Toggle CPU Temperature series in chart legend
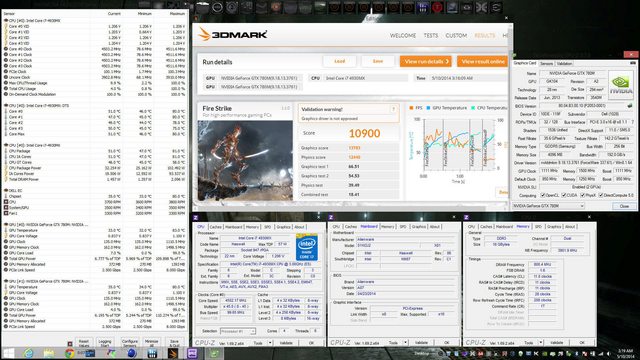Image resolution: width=640 pixels, height=360 pixels. tap(489, 108)
